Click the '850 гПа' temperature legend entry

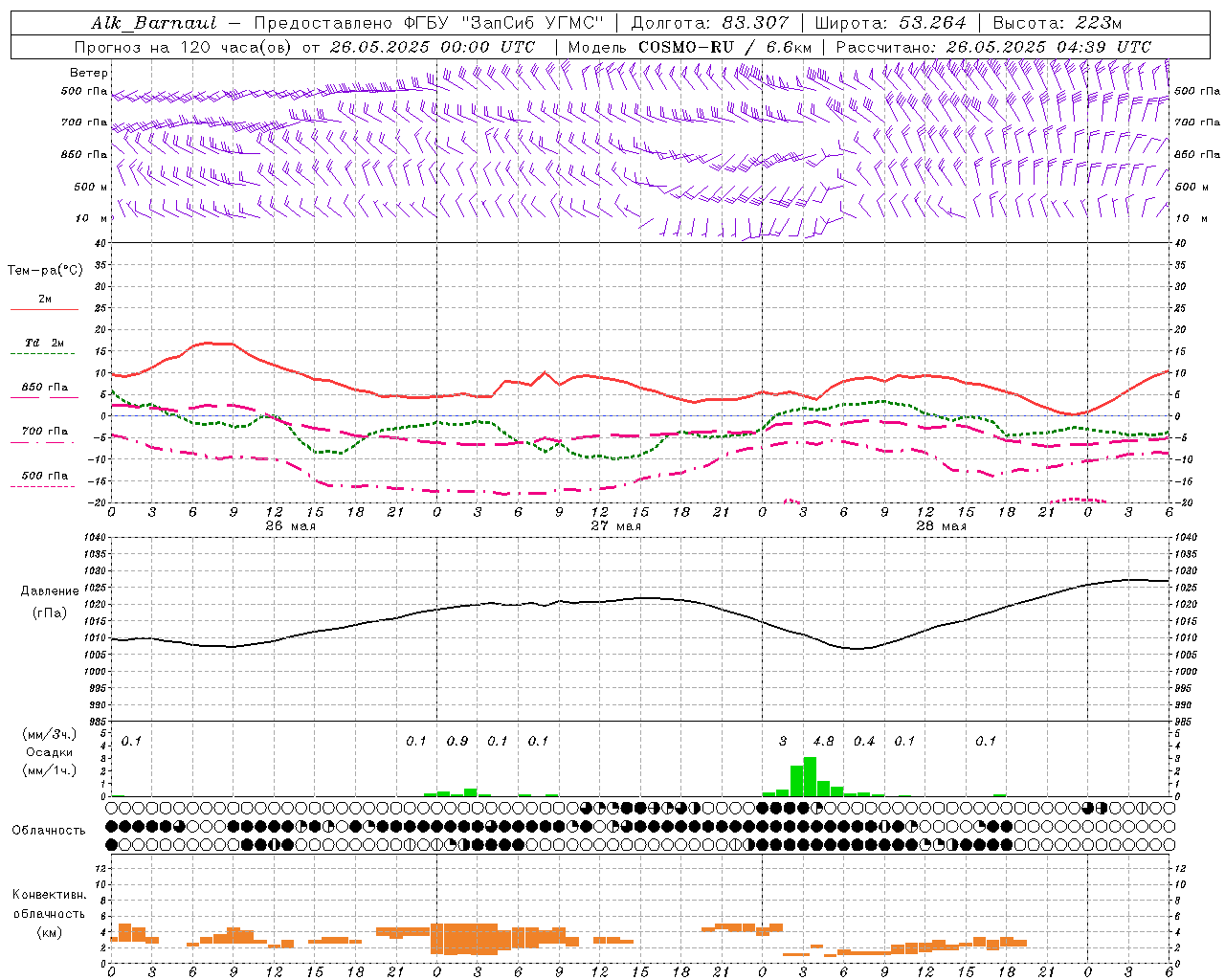[x=44, y=388]
